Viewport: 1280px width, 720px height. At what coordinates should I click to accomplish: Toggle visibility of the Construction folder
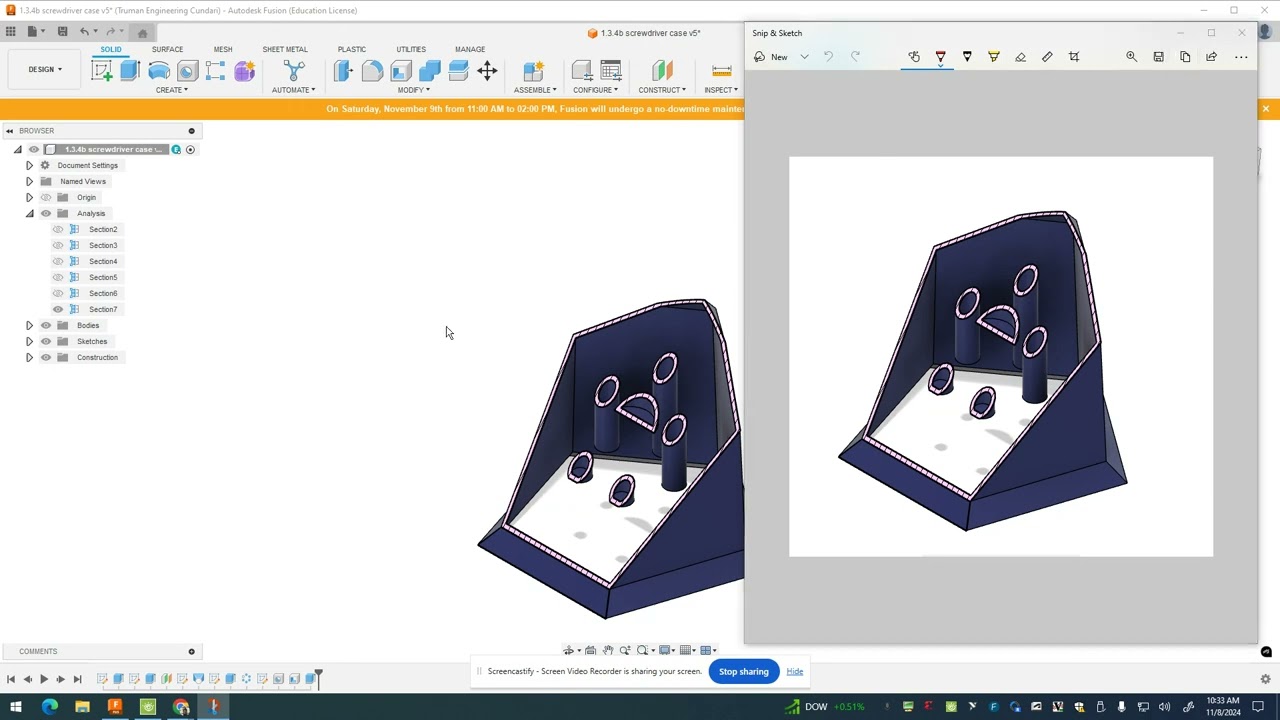(x=46, y=357)
